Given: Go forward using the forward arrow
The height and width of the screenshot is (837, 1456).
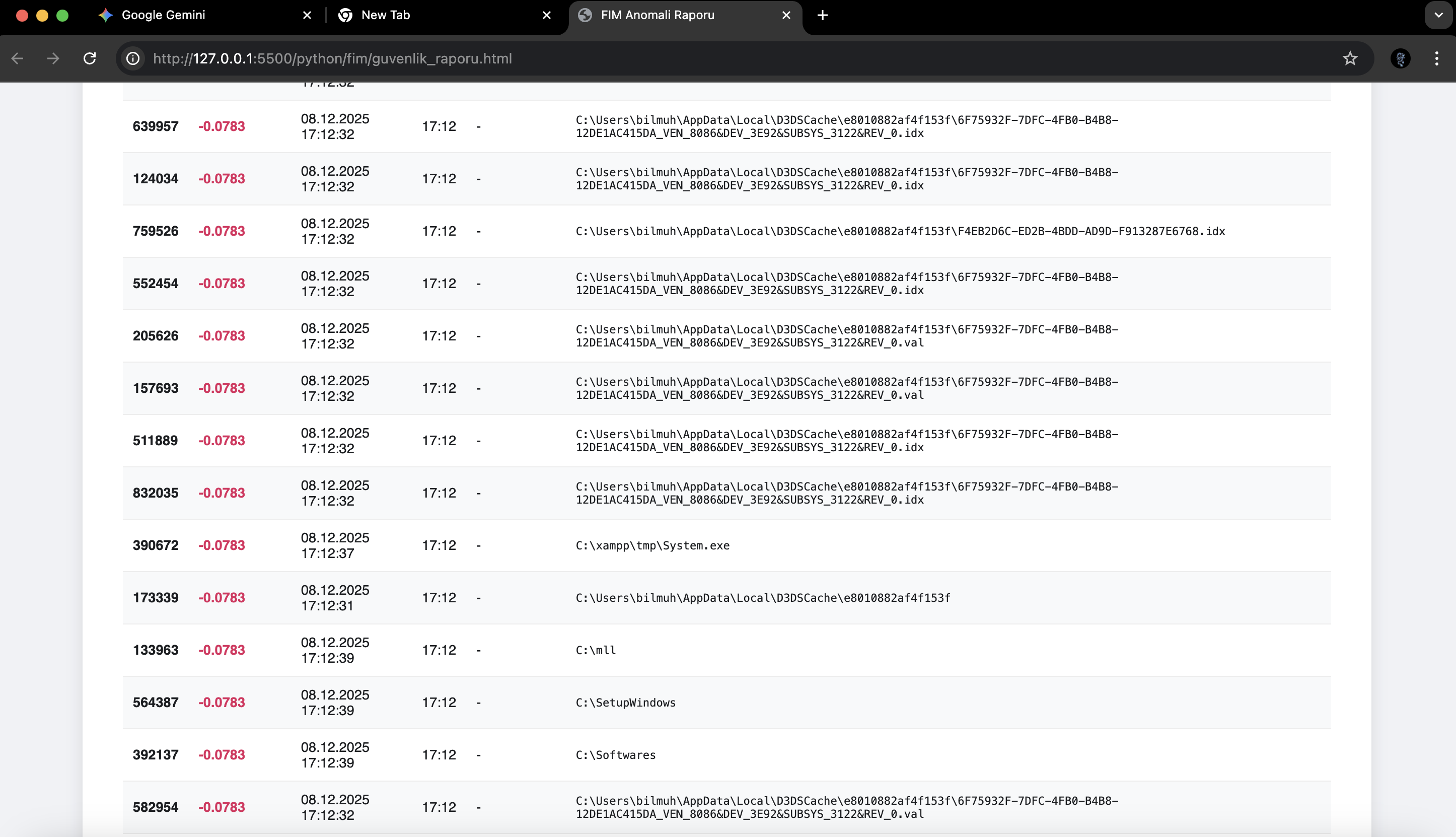Looking at the screenshot, I should pos(53,58).
